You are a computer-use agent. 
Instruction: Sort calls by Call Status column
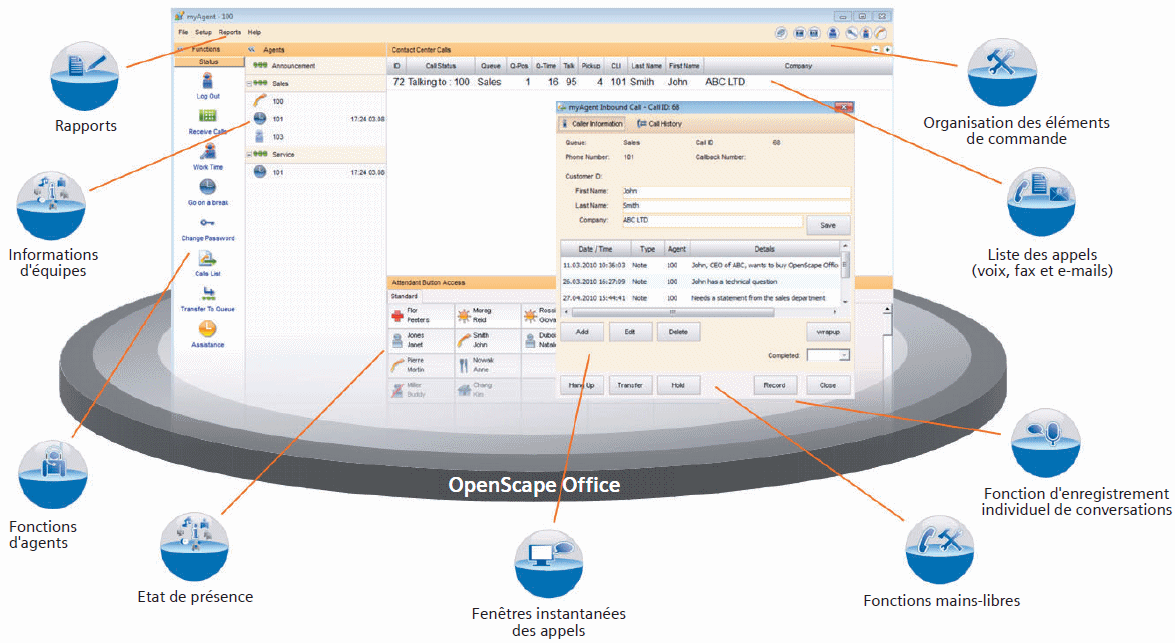[441, 66]
